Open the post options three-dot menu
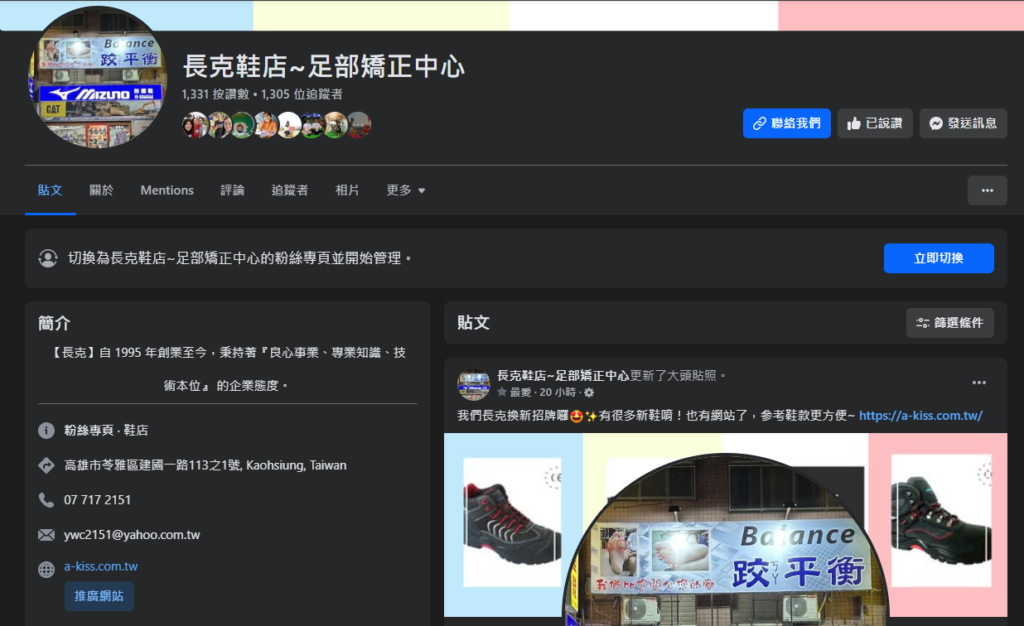Screen dimensions: 1024x626 [x=979, y=383]
